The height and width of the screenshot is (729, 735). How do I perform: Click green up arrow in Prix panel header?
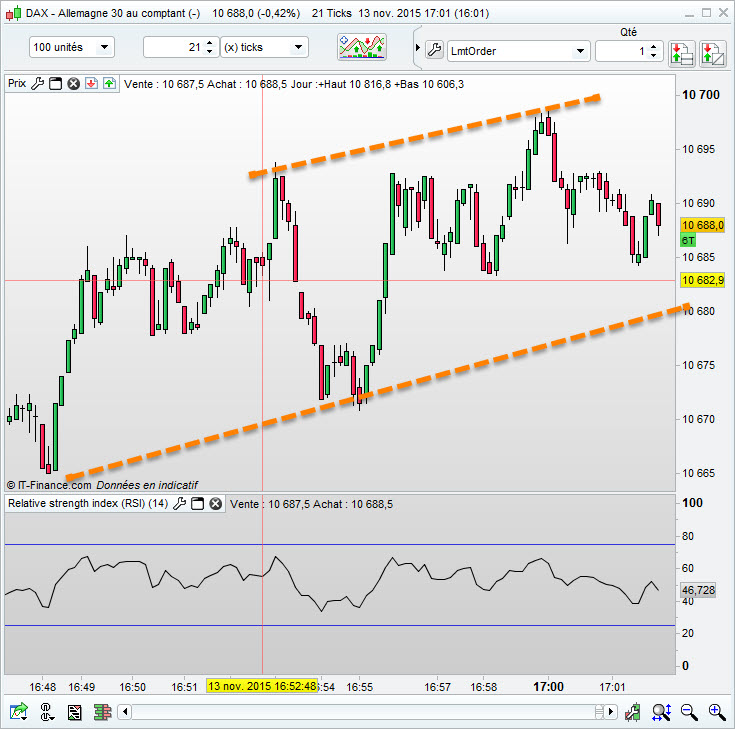109,84
